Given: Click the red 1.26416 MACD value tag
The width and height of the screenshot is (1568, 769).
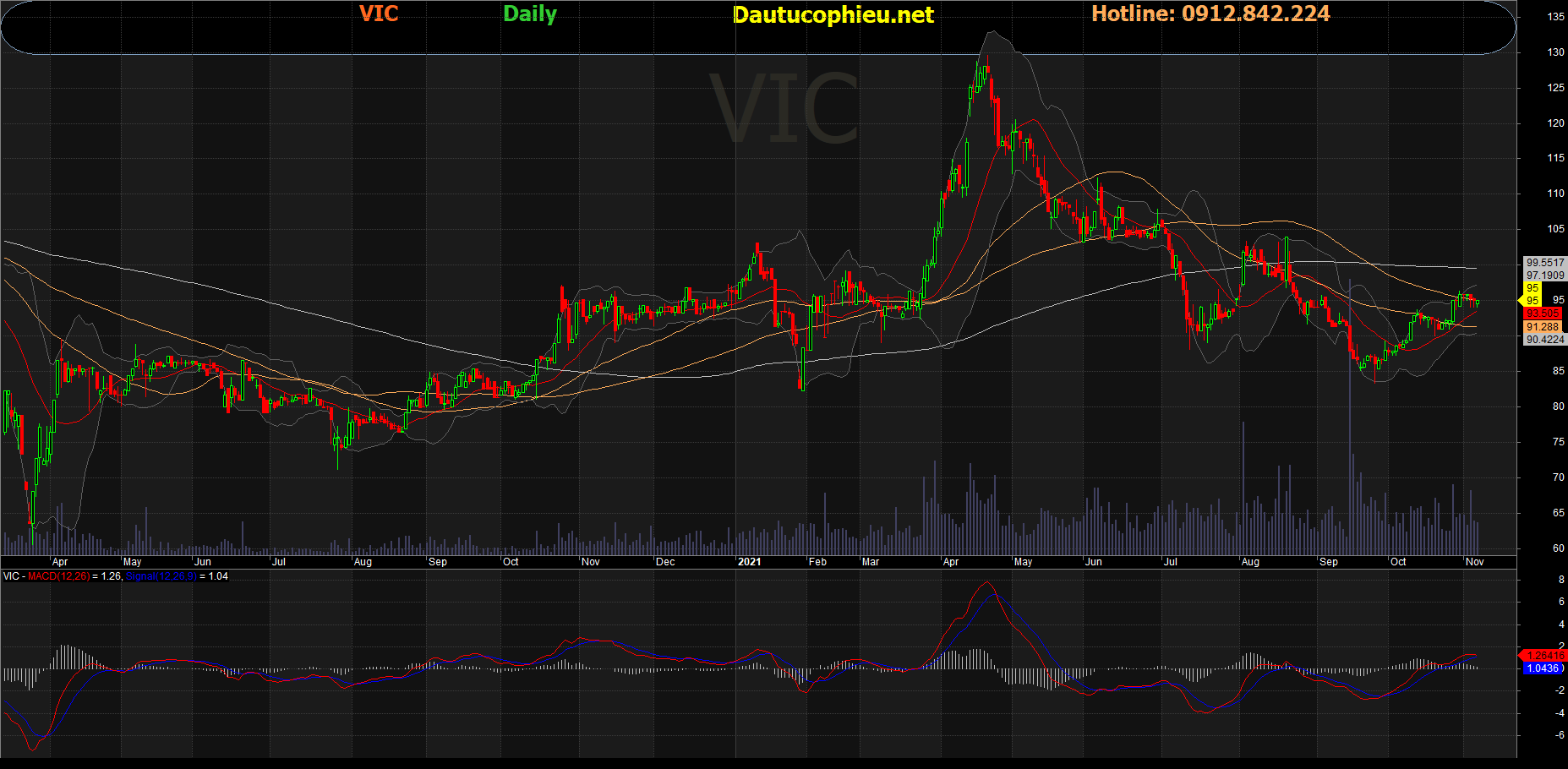Looking at the screenshot, I should 1544,656.
